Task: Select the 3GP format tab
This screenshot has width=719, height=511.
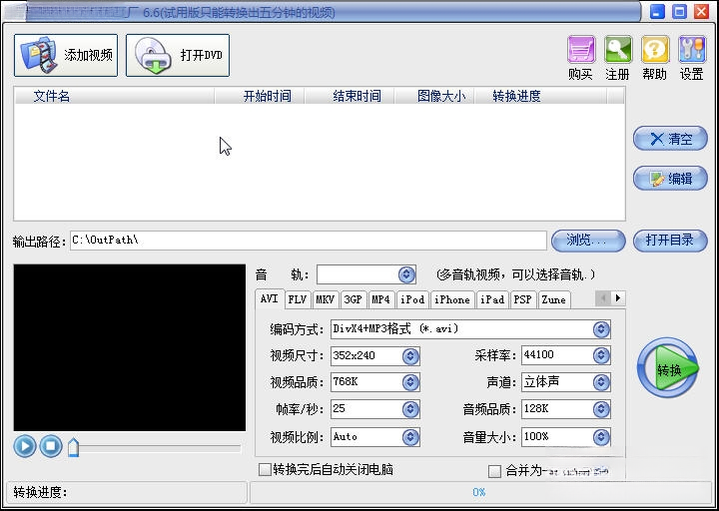Action: (353, 300)
